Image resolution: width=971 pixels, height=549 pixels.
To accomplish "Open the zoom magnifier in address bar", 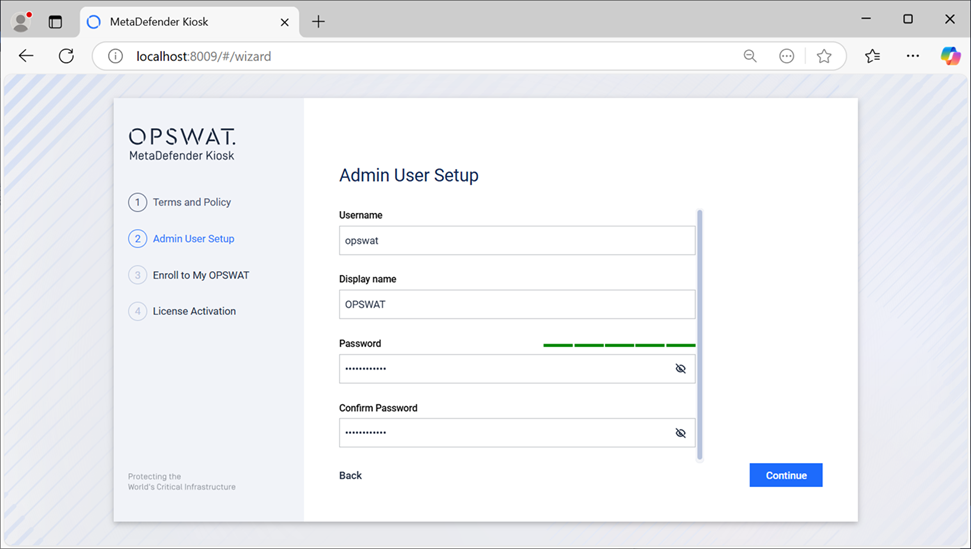I will (x=750, y=57).
